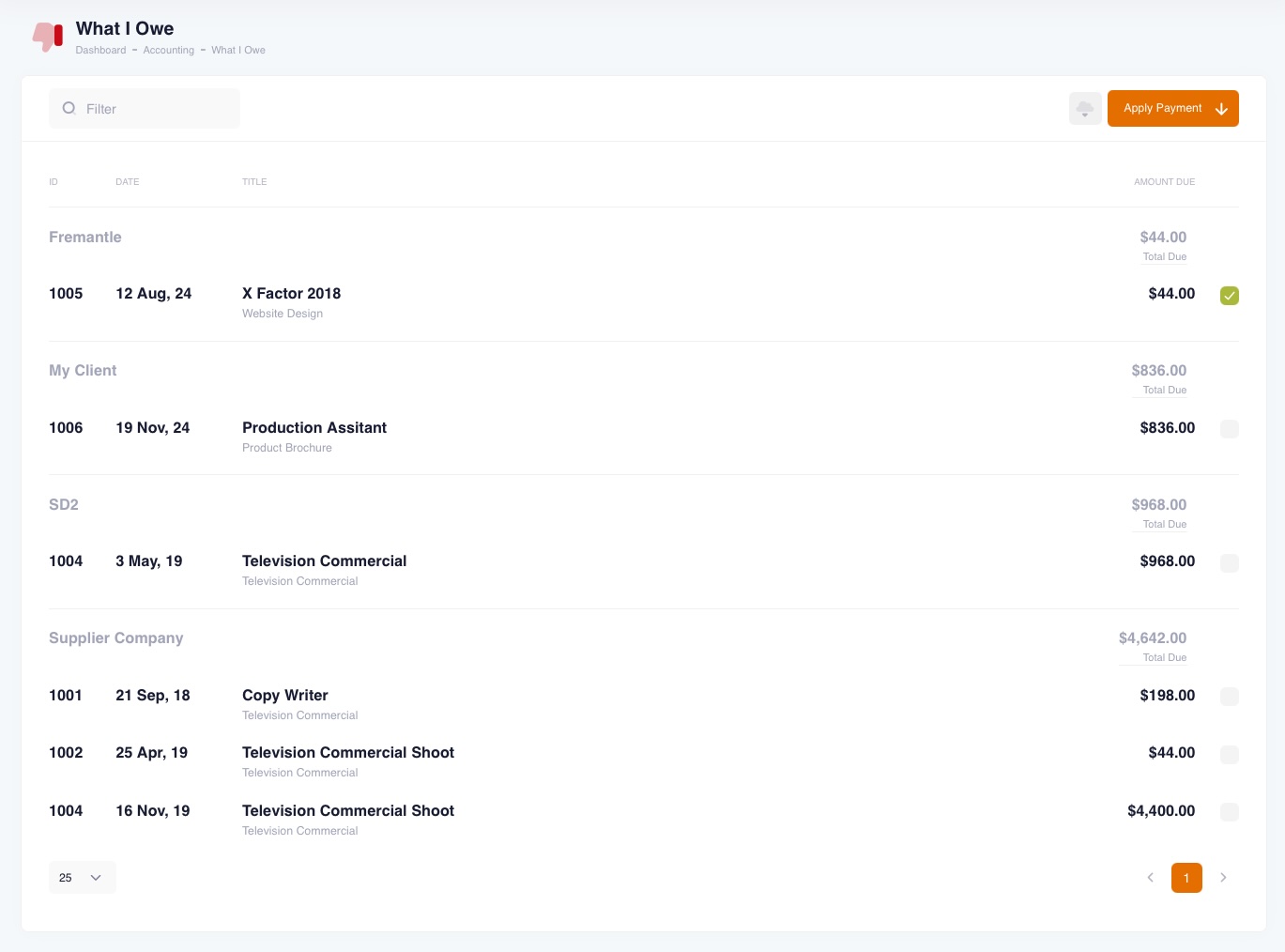
Task: Go to previous page using left chevron
Action: coord(1150,878)
